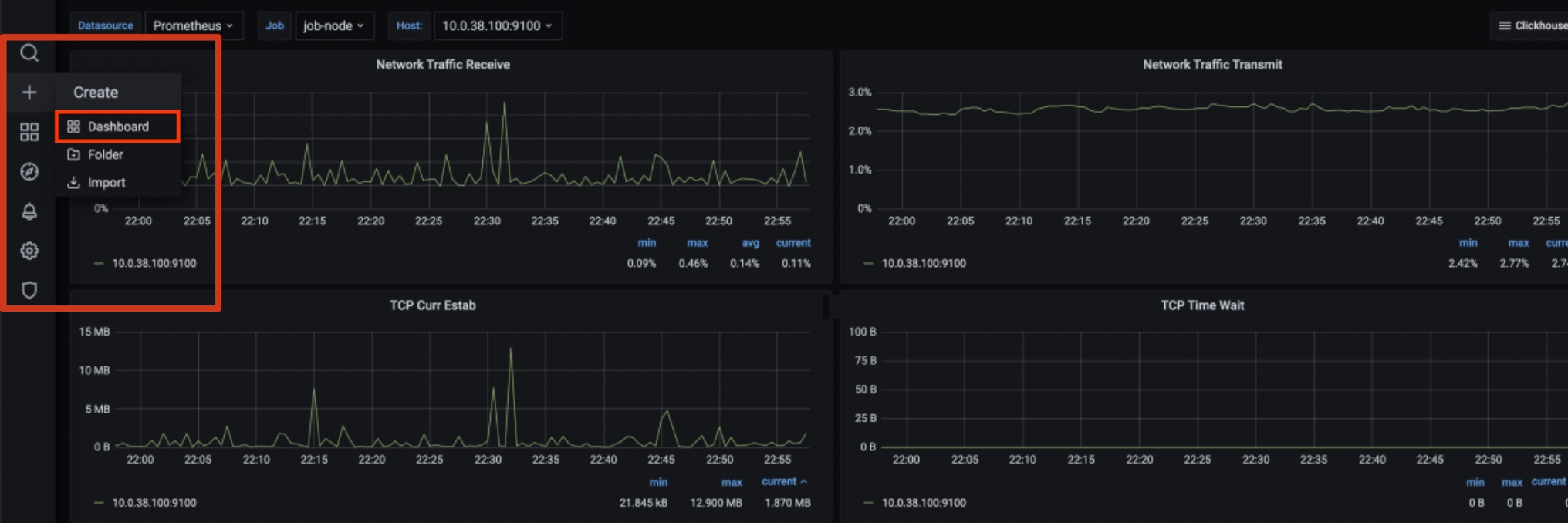Open the Explore compass icon
Viewport: 1568px width, 523px height.
pyautogui.click(x=29, y=171)
